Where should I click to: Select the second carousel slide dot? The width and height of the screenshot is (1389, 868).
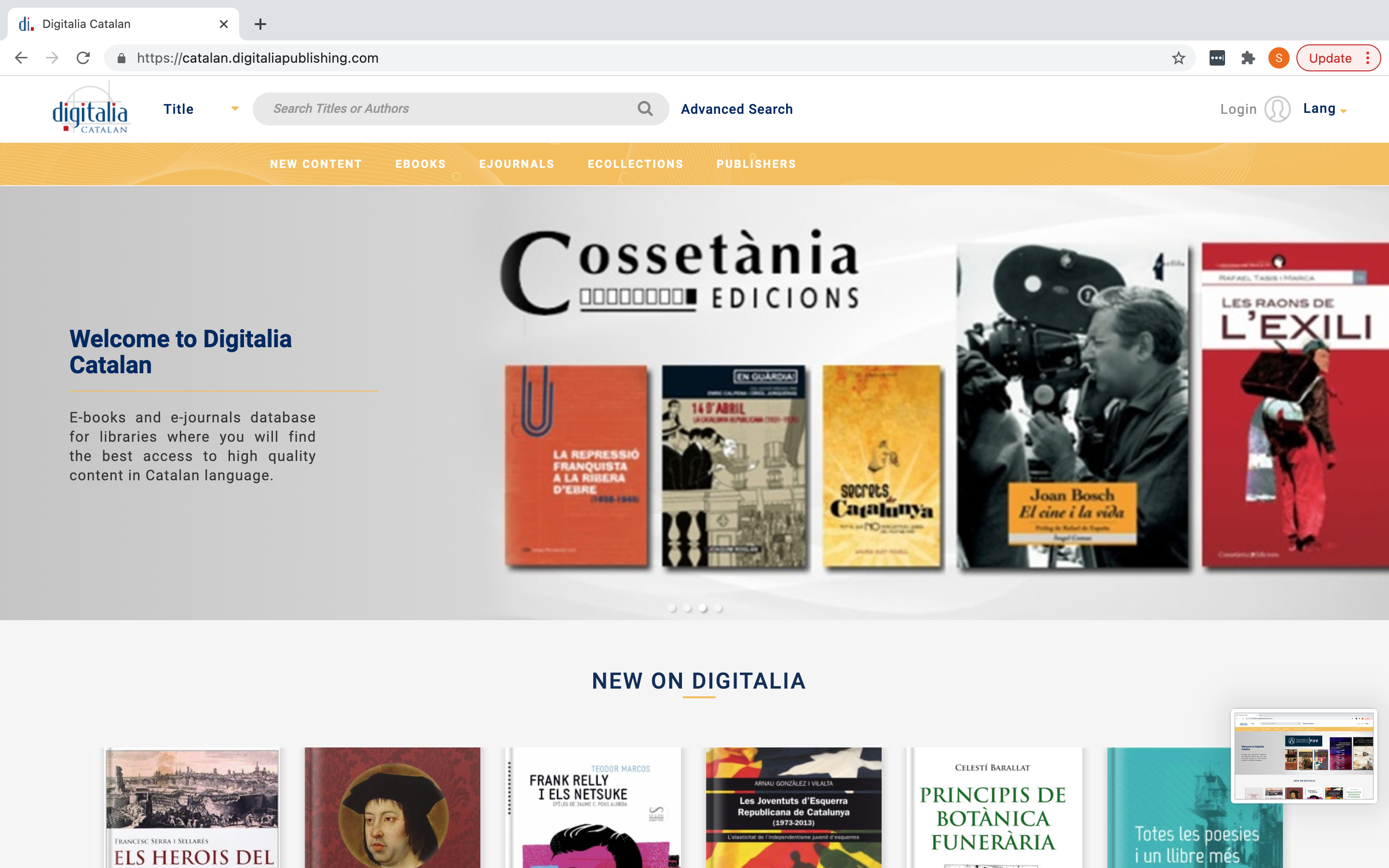click(687, 608)
